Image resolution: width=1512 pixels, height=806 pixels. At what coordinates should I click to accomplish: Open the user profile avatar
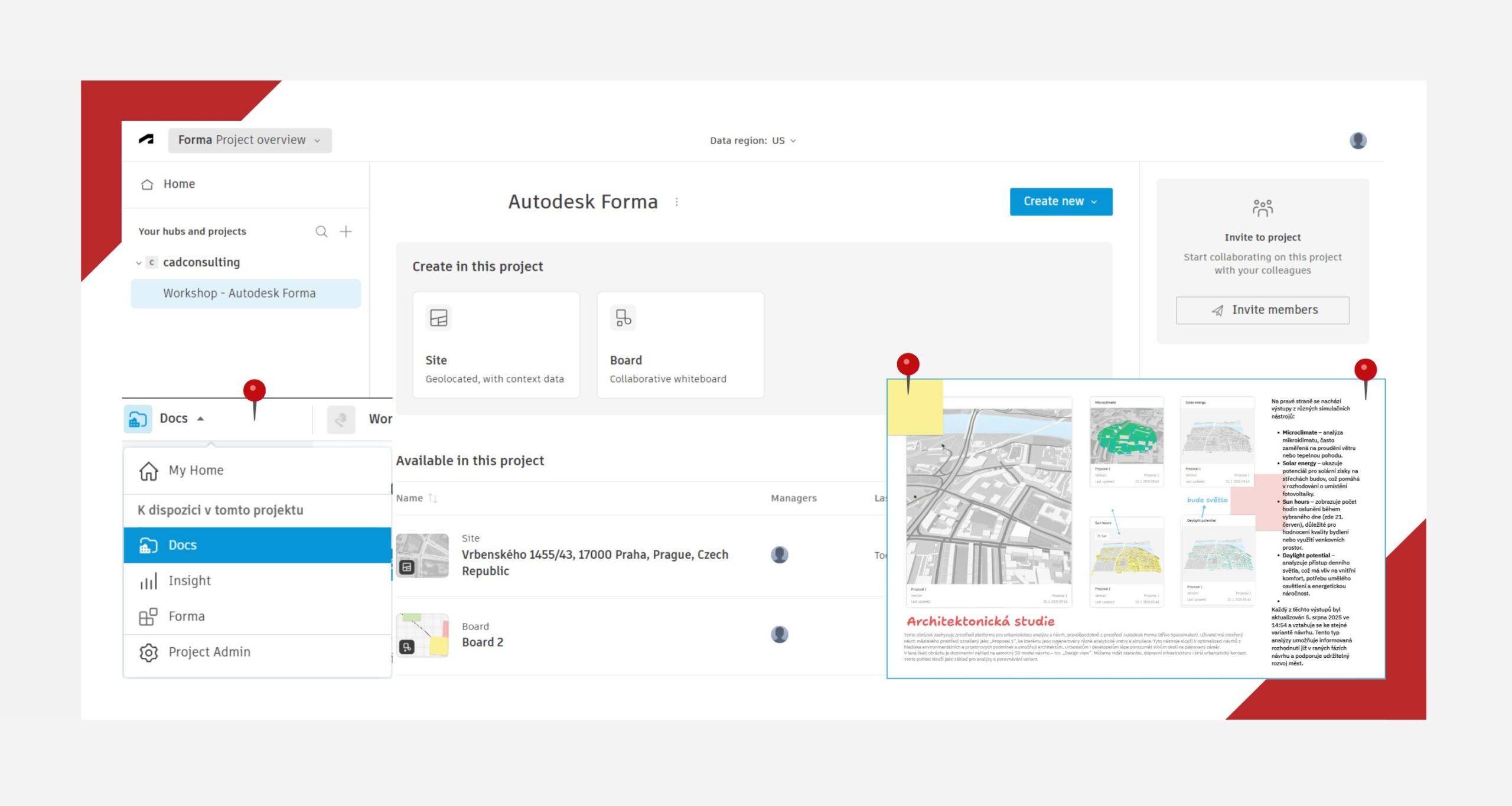click(x=1358, y=141)
